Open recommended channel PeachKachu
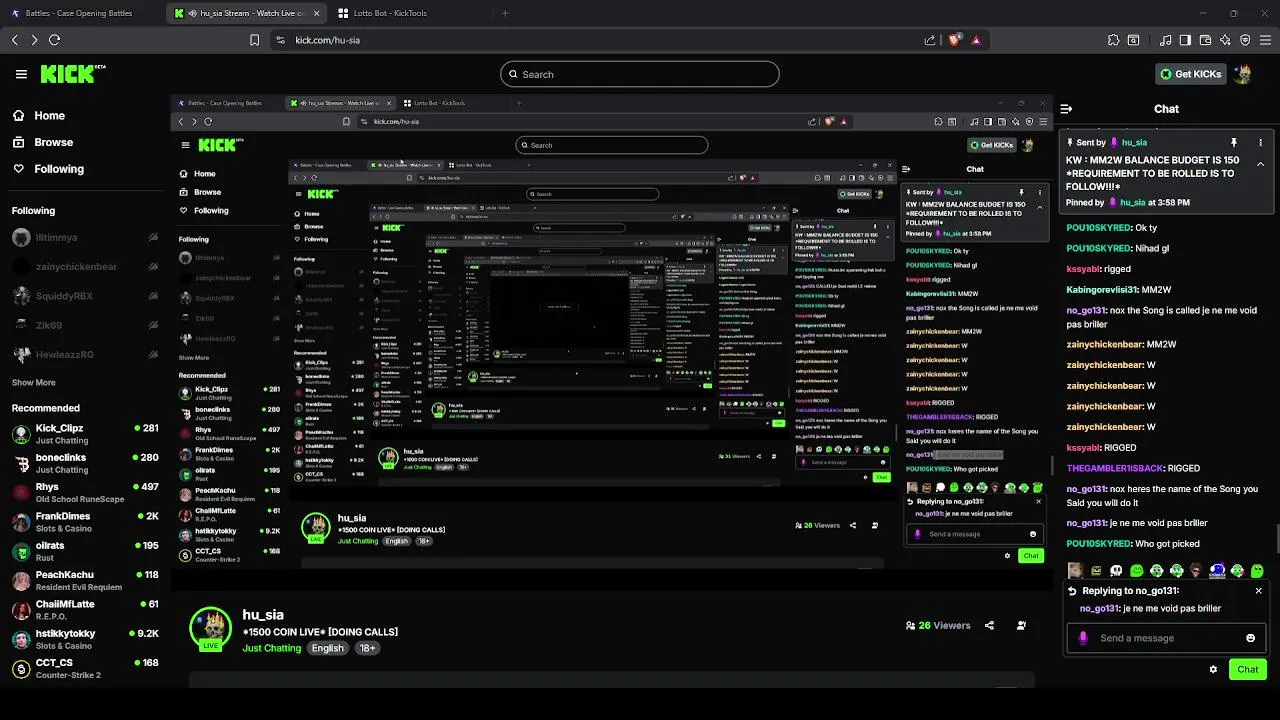 tap(85, 581)
